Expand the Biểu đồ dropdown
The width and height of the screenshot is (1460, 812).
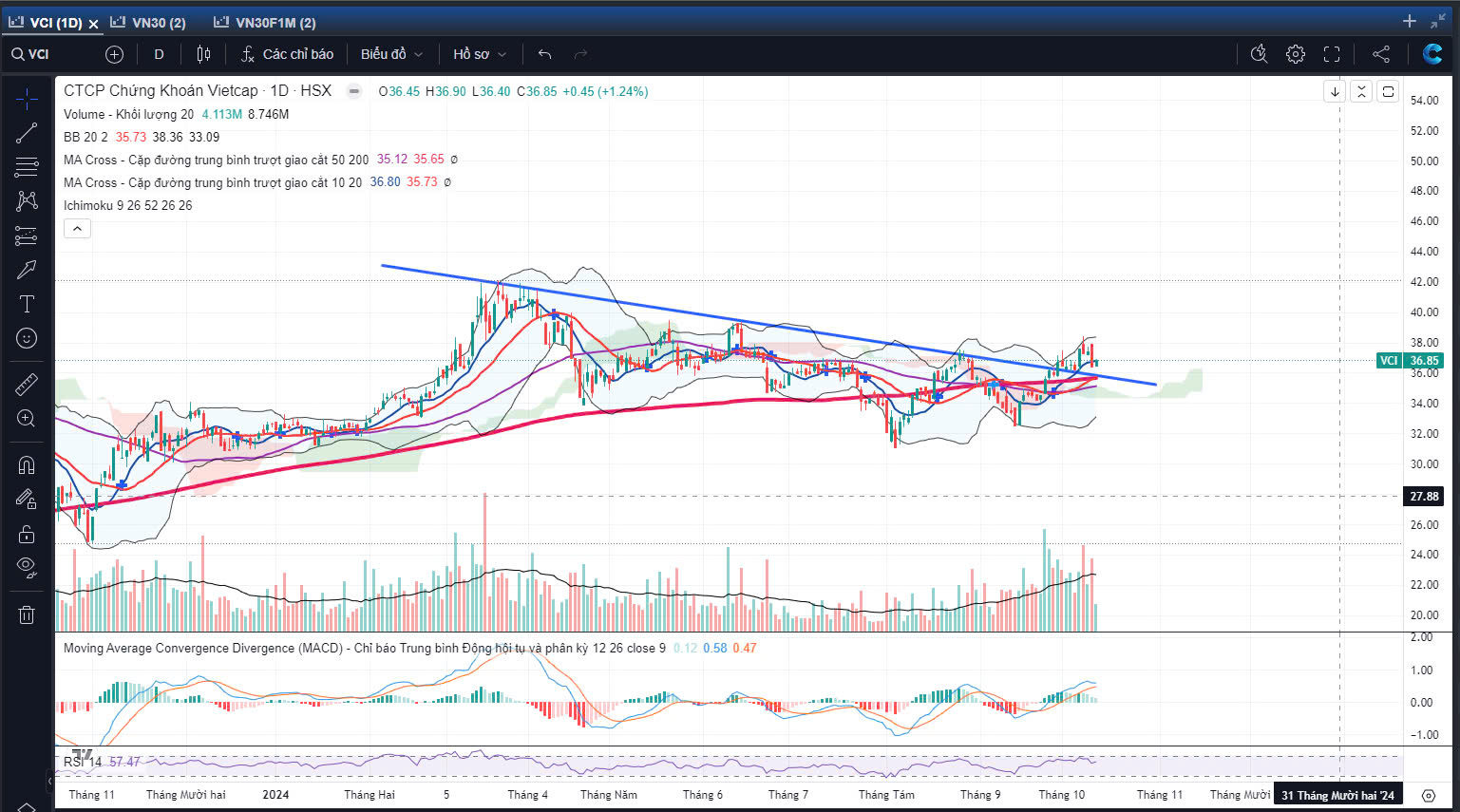(391, 54)
